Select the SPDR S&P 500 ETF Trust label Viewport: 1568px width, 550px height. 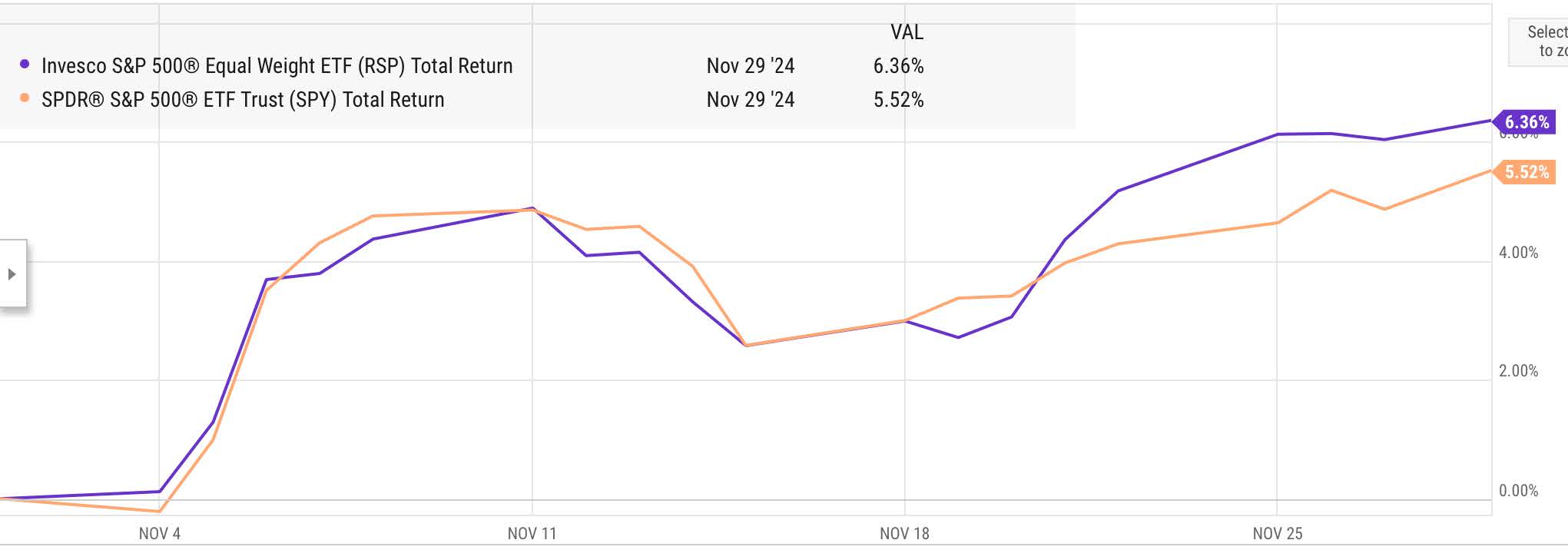[x=243, y=100]
